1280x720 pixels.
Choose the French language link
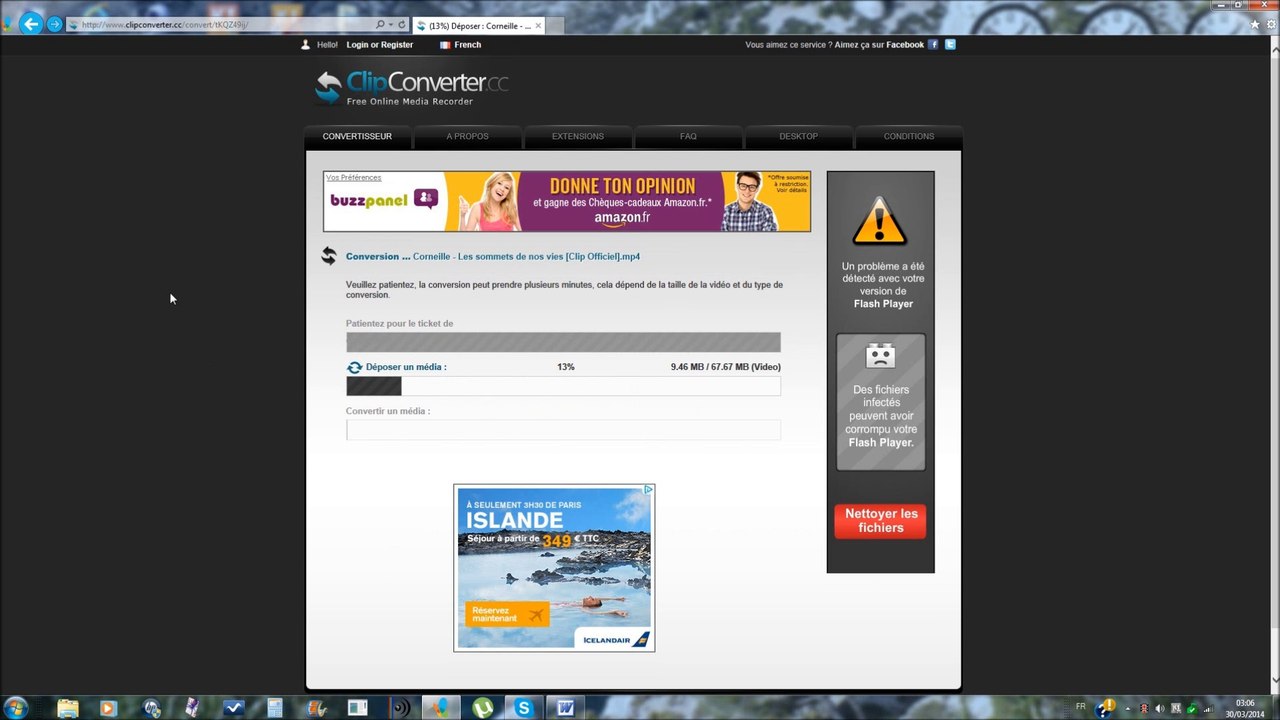tap(468, 45)
